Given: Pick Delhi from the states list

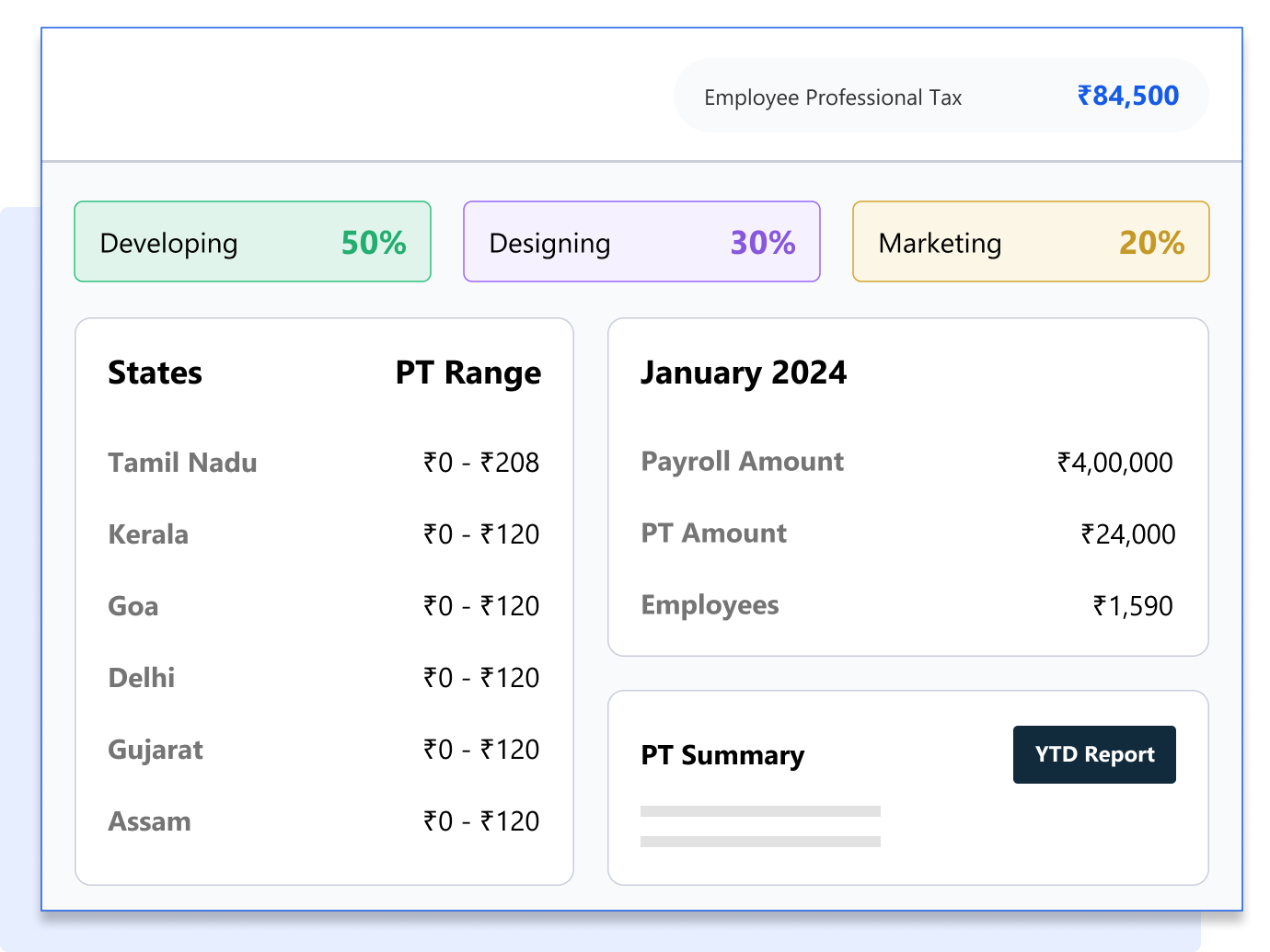Looking at the screenshot, I should [x=142, y=677].
